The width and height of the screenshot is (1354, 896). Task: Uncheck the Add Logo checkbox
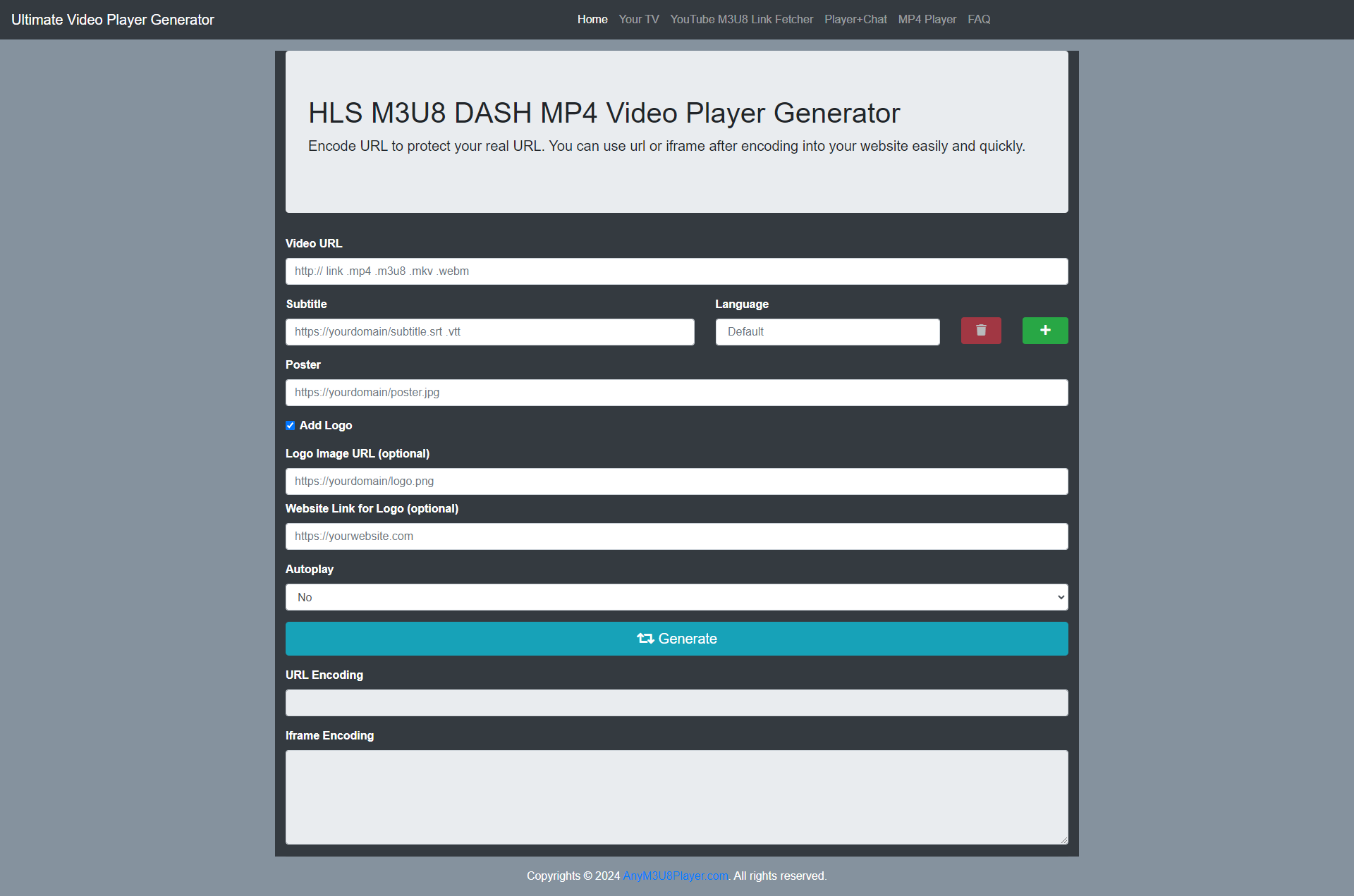click(x=290, y=425)
